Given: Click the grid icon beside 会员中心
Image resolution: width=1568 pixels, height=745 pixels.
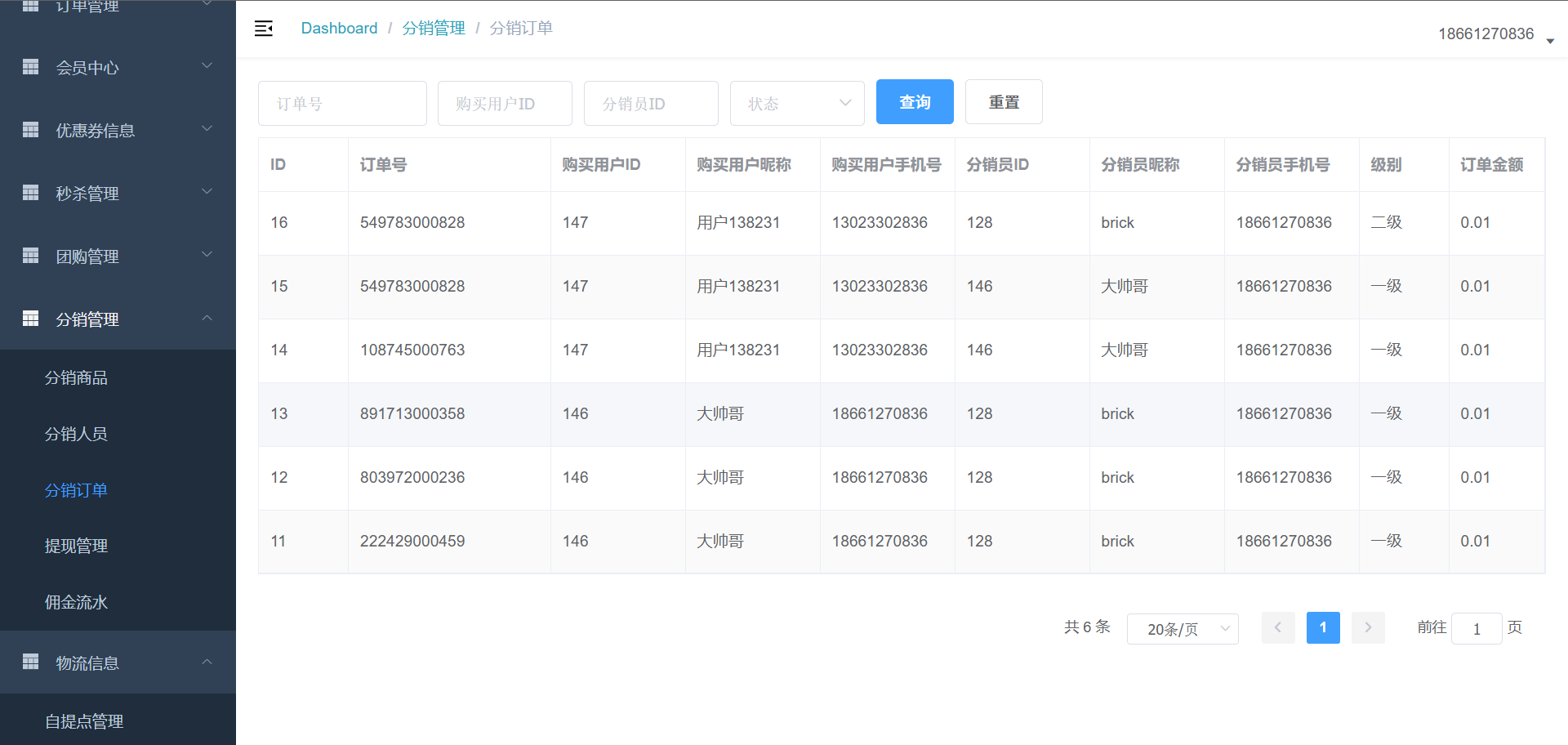Looking at the screenshot, I should click(31, 67).
